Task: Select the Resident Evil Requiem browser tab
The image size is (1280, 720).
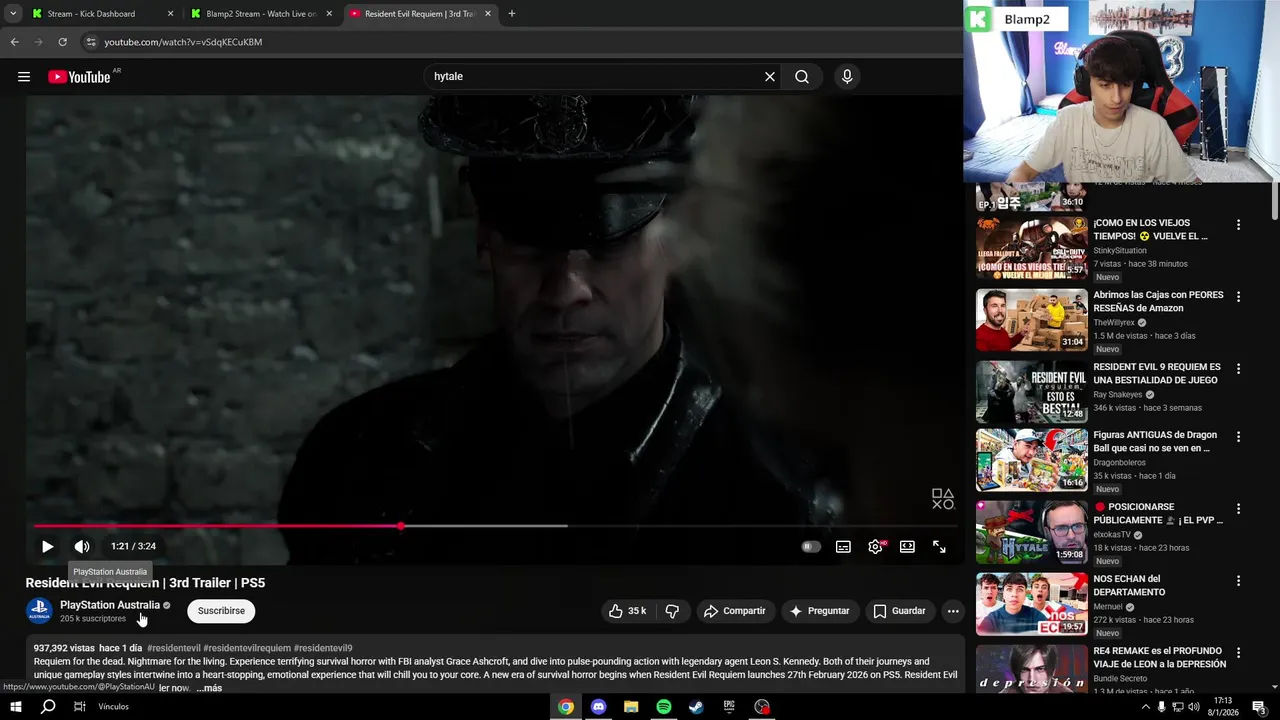Action: [420, 14]
